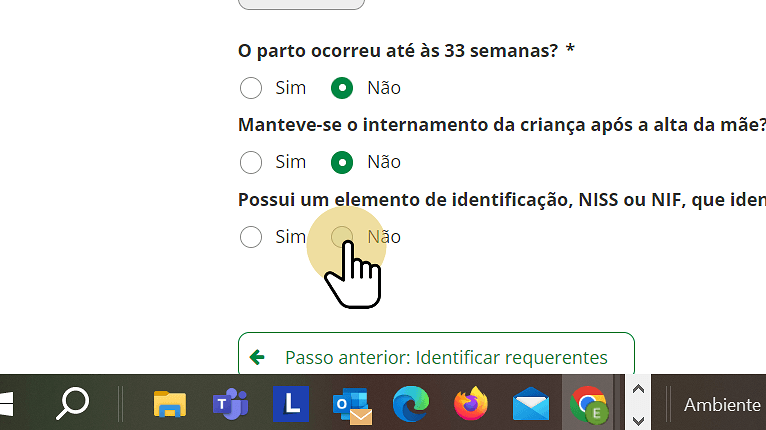
Task: Open the Mail app icon
Action: (x=530, y=404)
